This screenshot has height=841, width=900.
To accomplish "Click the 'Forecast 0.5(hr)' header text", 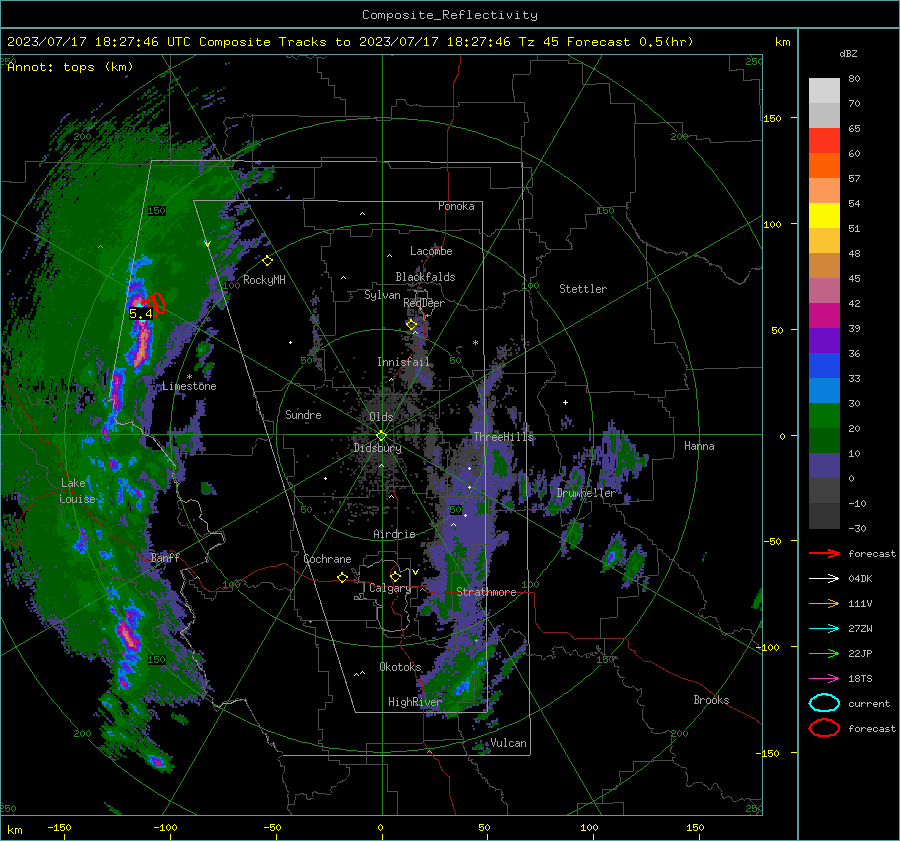I will (x=630, y=42).
